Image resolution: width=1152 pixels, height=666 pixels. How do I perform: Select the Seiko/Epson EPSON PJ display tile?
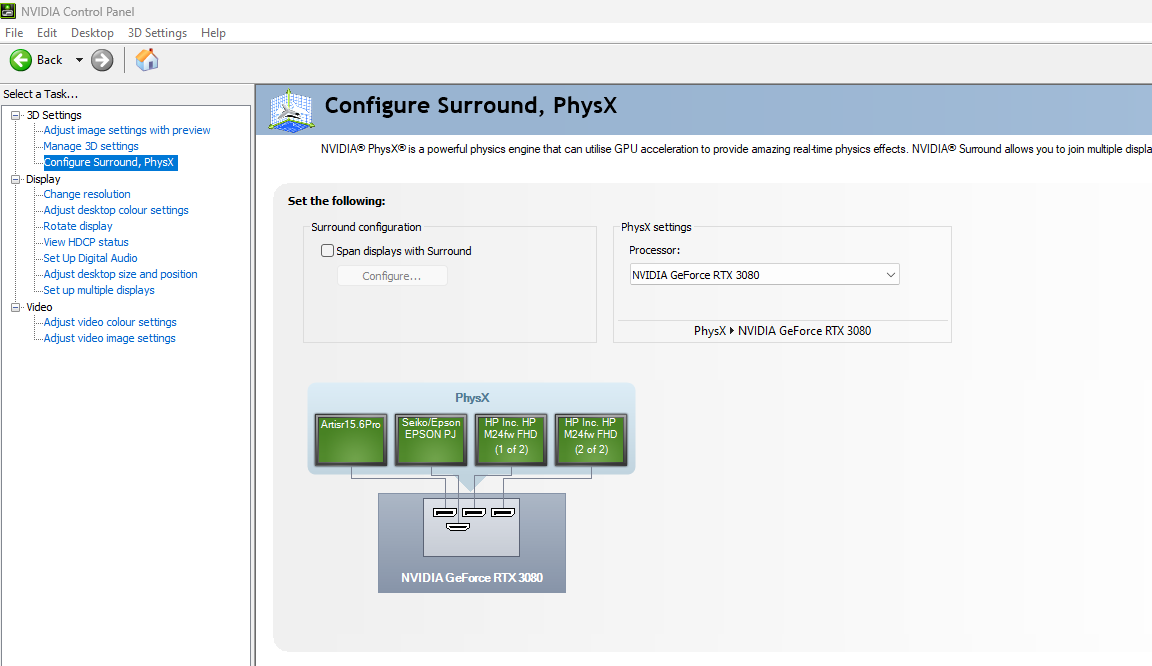click(x=431, y=440)
